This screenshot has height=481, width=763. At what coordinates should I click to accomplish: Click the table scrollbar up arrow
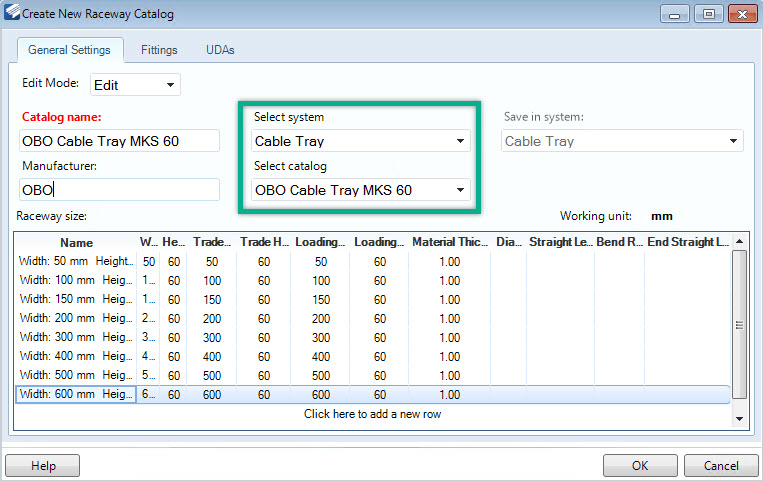(739, 241)
